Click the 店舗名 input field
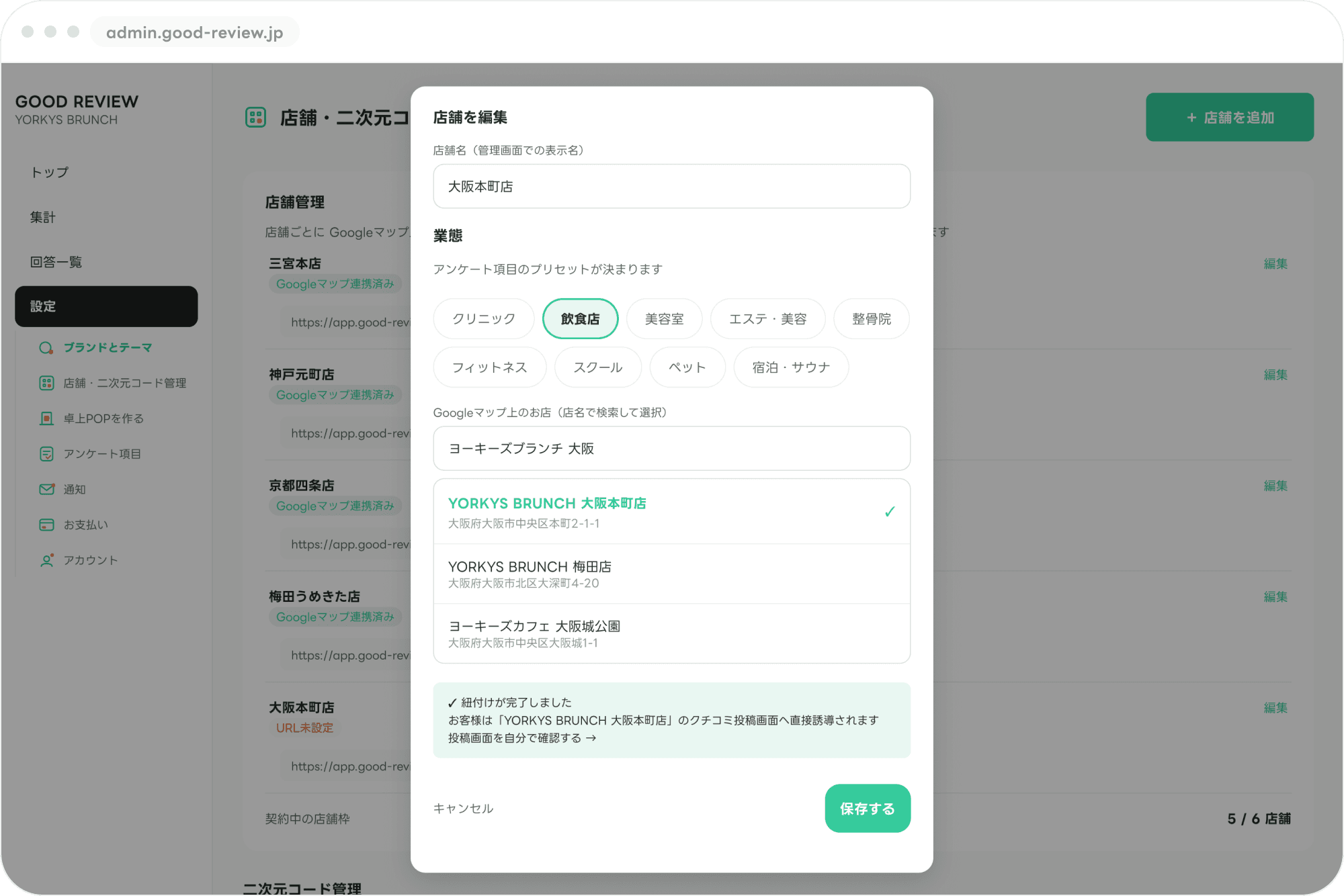The height and width of the screenshot is (896, 1344). [672, 187]
